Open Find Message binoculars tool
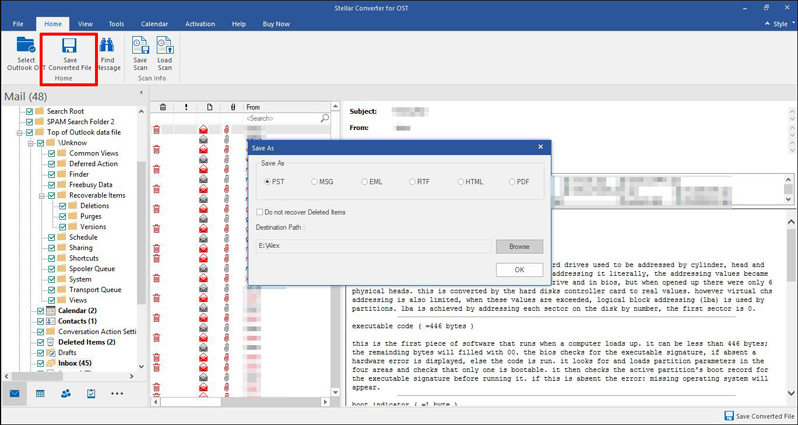Viewport: 798px width, 425px height. (x=106, y=55)
